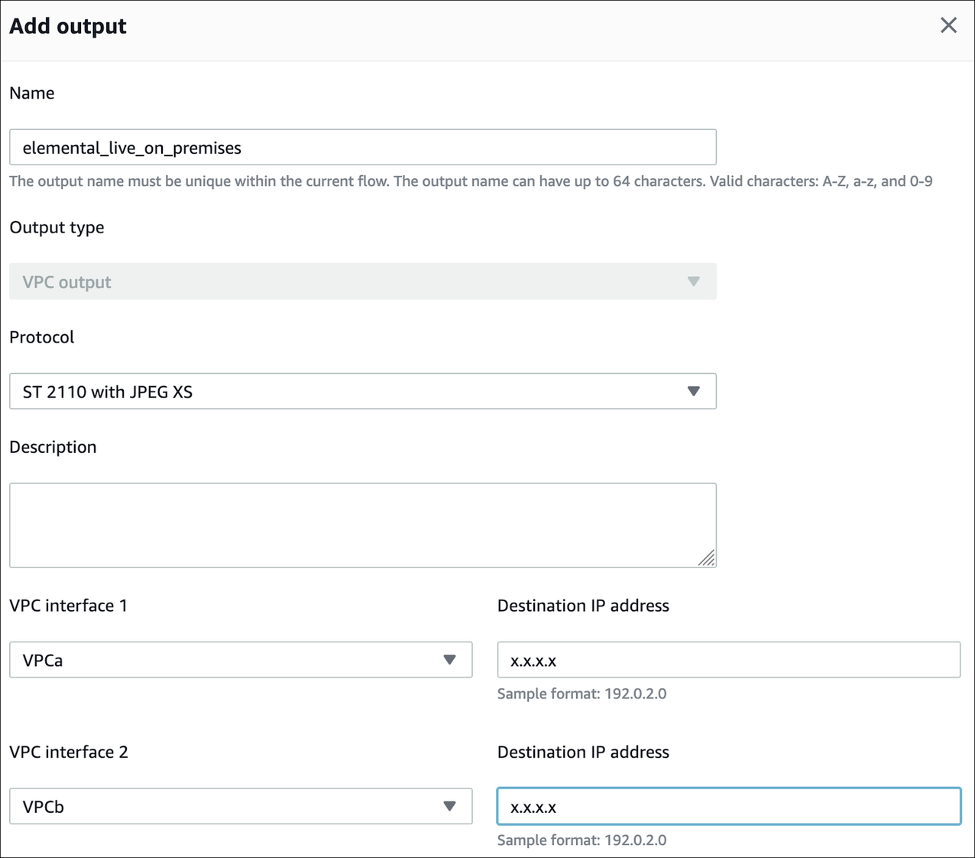The height and width of the screenshot is (858, 977).
Task: Click the Description field label
Action: [53, 447]
